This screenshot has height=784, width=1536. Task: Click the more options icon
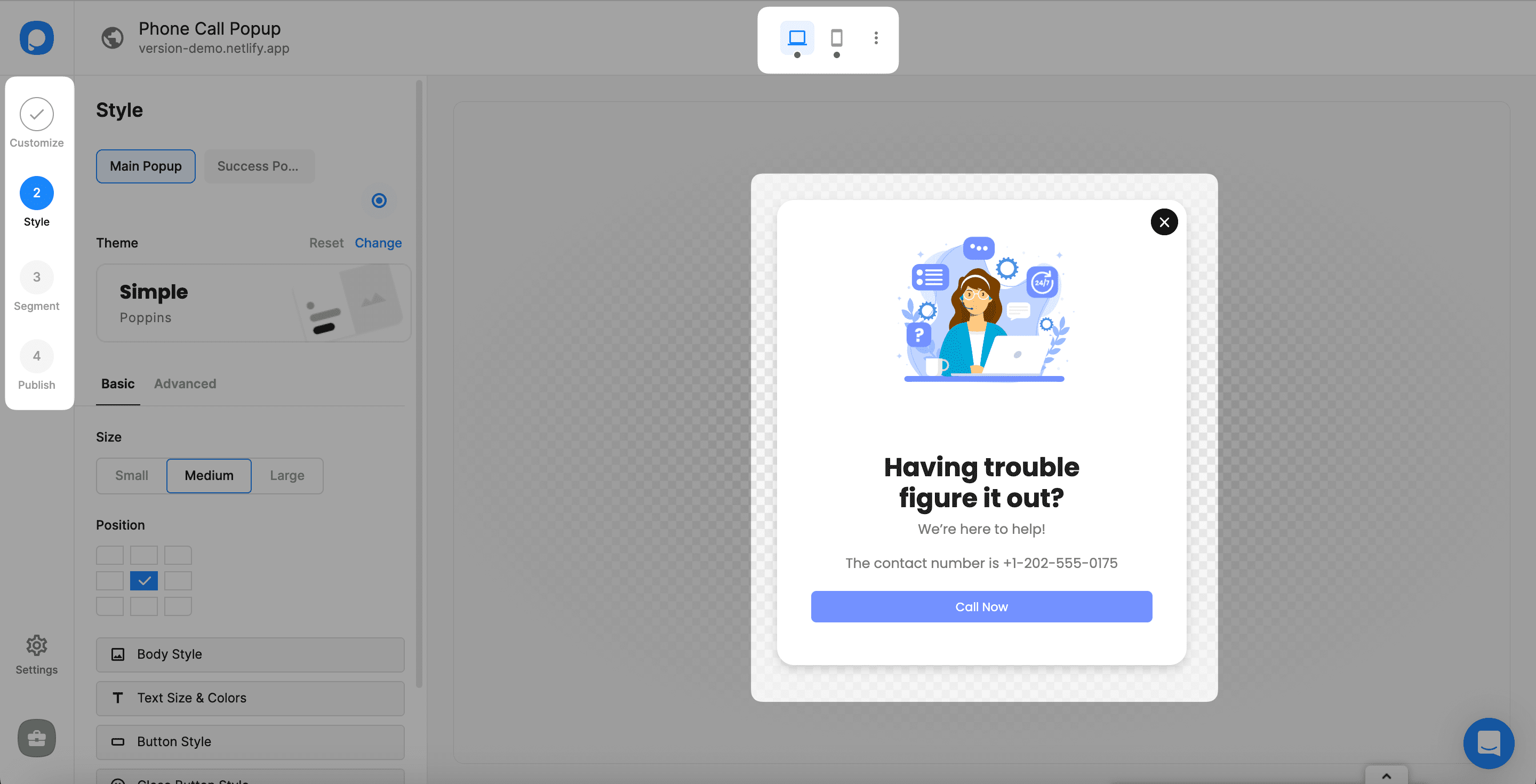coord(875,36)
